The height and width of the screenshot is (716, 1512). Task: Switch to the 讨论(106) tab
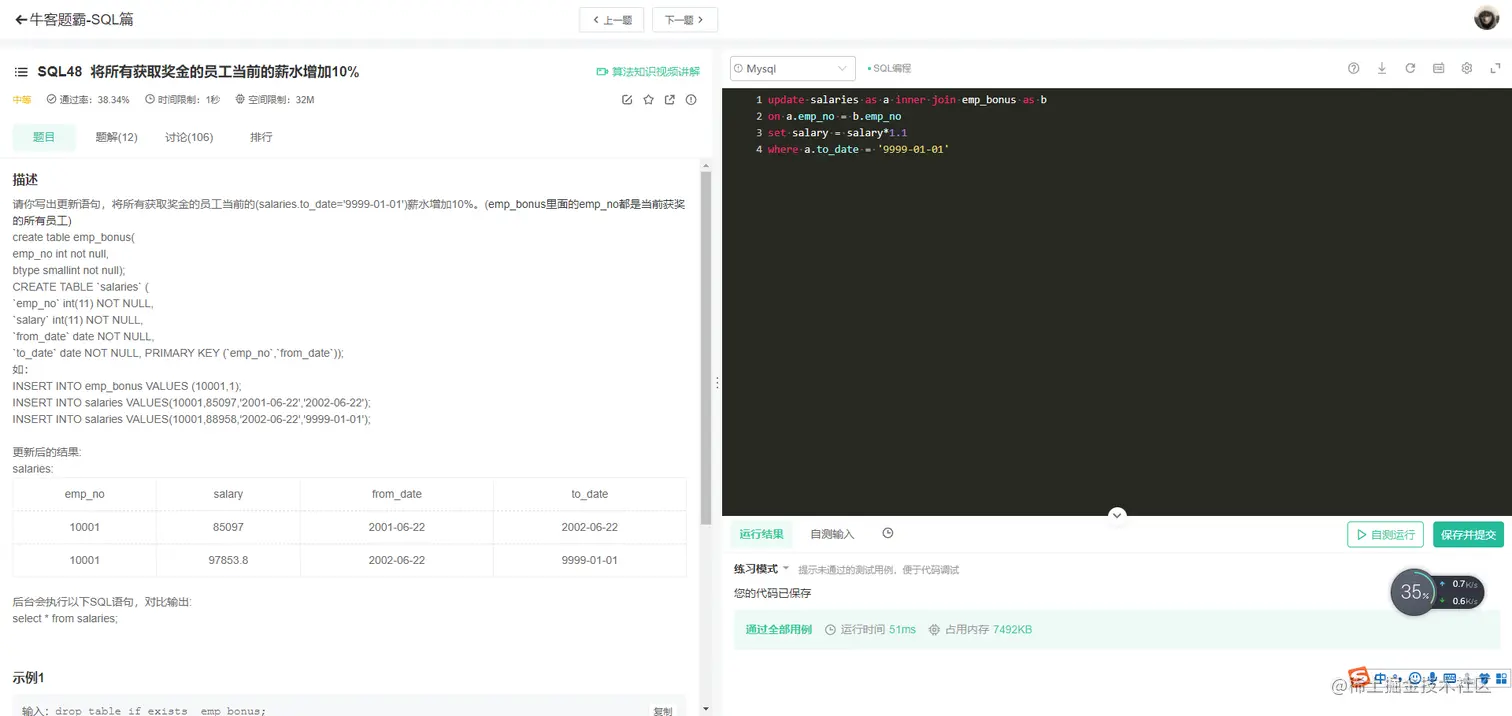coord(188,137)
